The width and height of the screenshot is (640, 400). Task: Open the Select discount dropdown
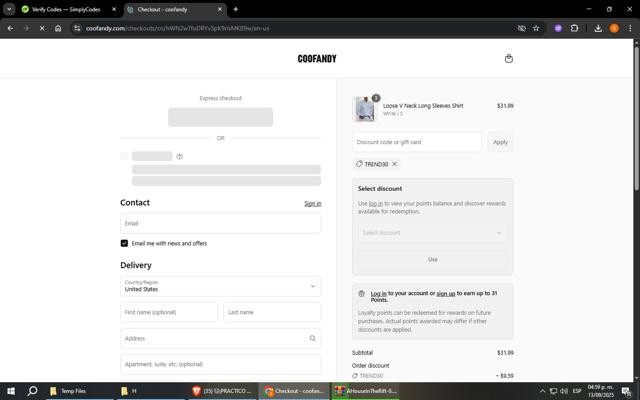(x=433, y=233)
